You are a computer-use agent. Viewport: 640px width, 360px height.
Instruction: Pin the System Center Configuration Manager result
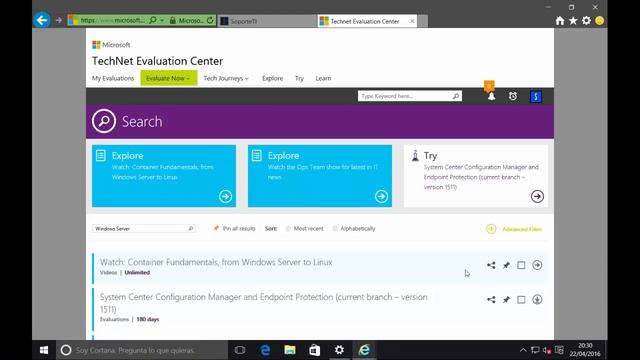[506, 300]
